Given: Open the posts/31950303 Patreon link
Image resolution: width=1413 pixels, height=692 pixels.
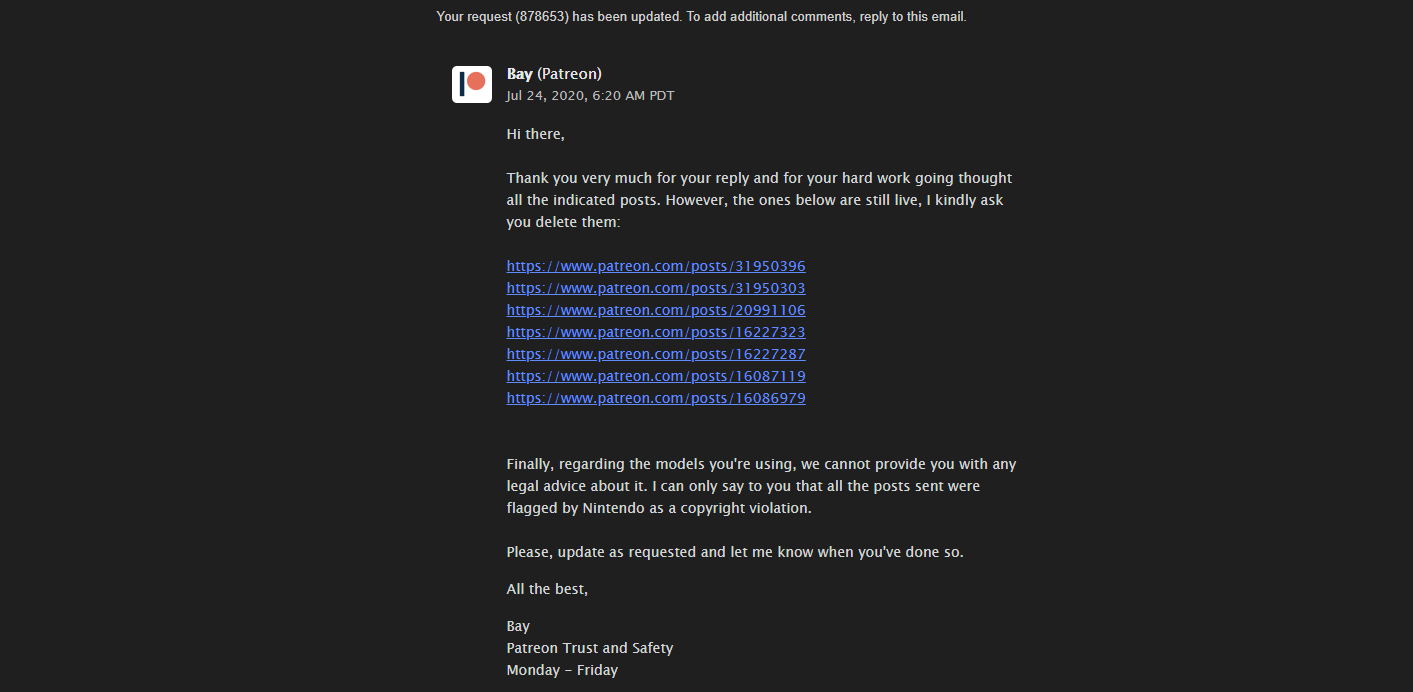Looking at the screenshot, I should pyautogui.click(x=656, y=288).
